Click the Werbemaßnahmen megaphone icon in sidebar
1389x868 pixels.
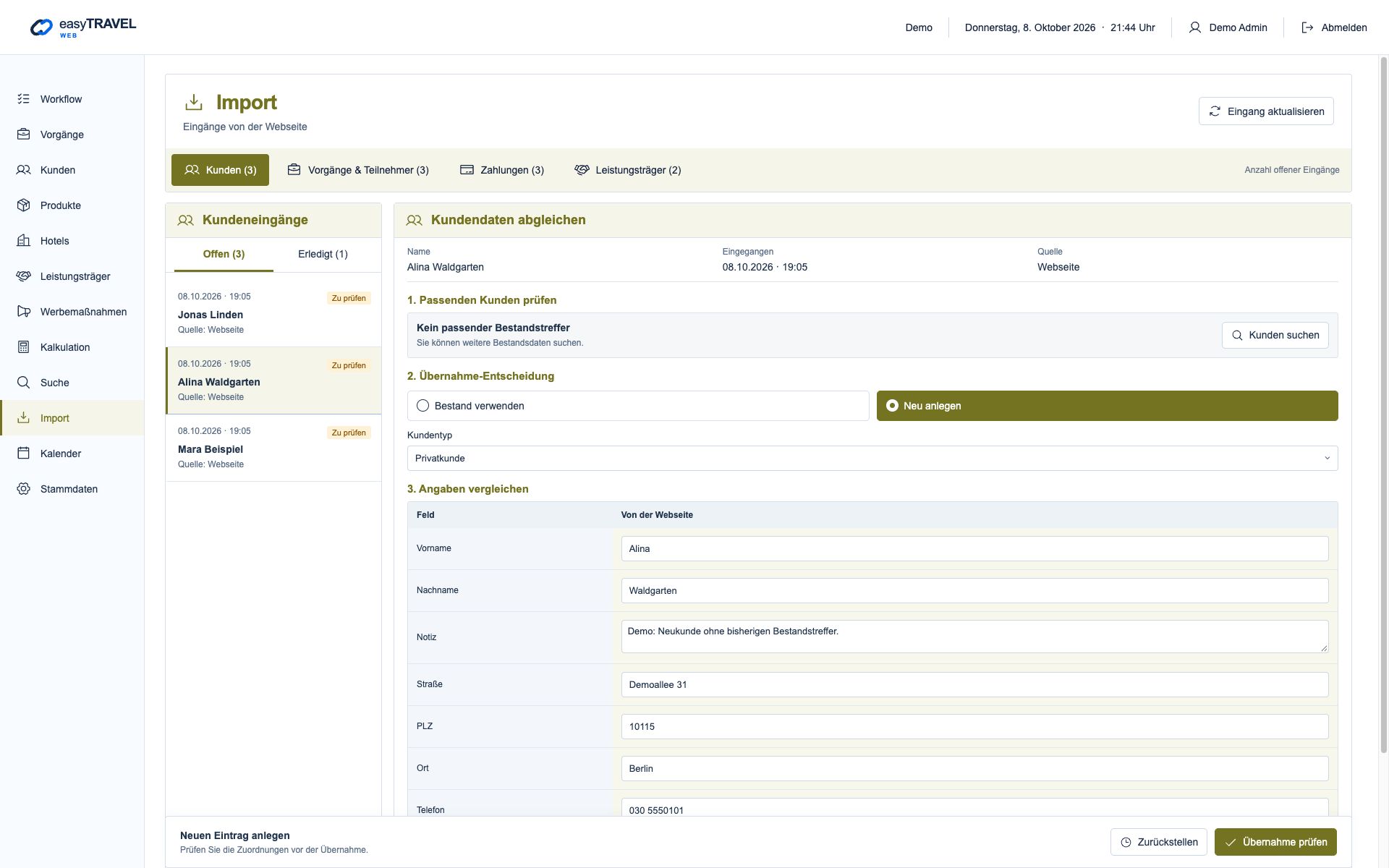pos(24,312)
